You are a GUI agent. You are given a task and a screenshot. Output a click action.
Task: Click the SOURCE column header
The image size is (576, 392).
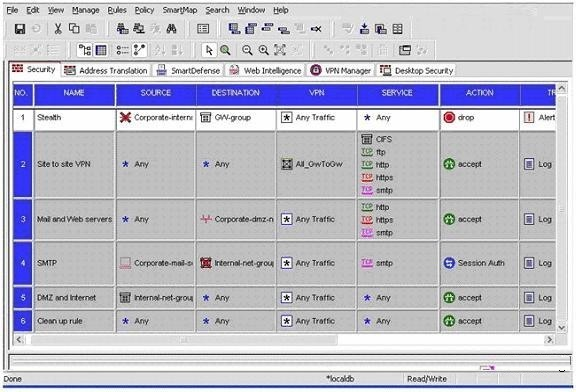tap(156, 94)
